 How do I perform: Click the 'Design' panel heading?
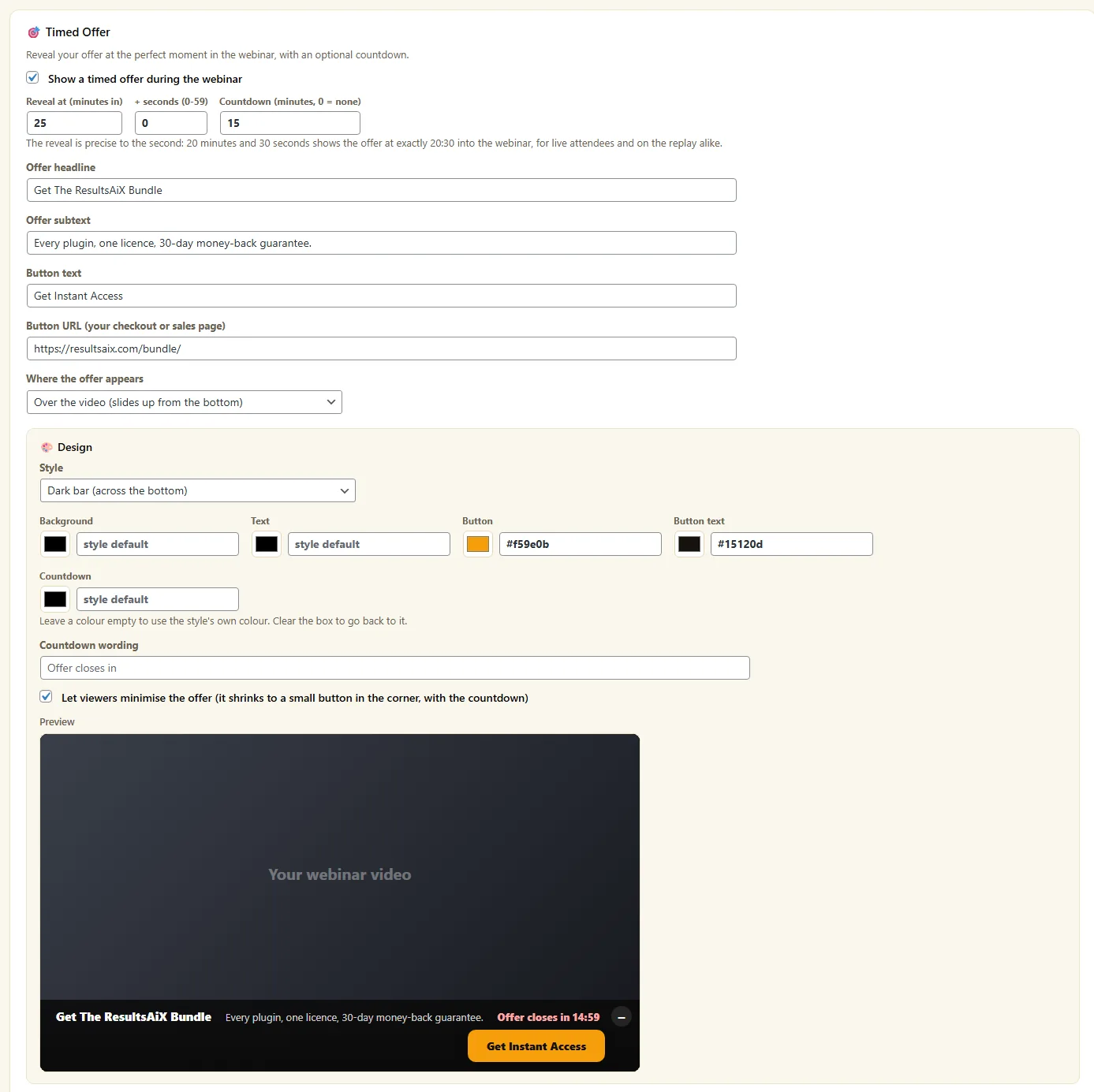coord(75,447)
